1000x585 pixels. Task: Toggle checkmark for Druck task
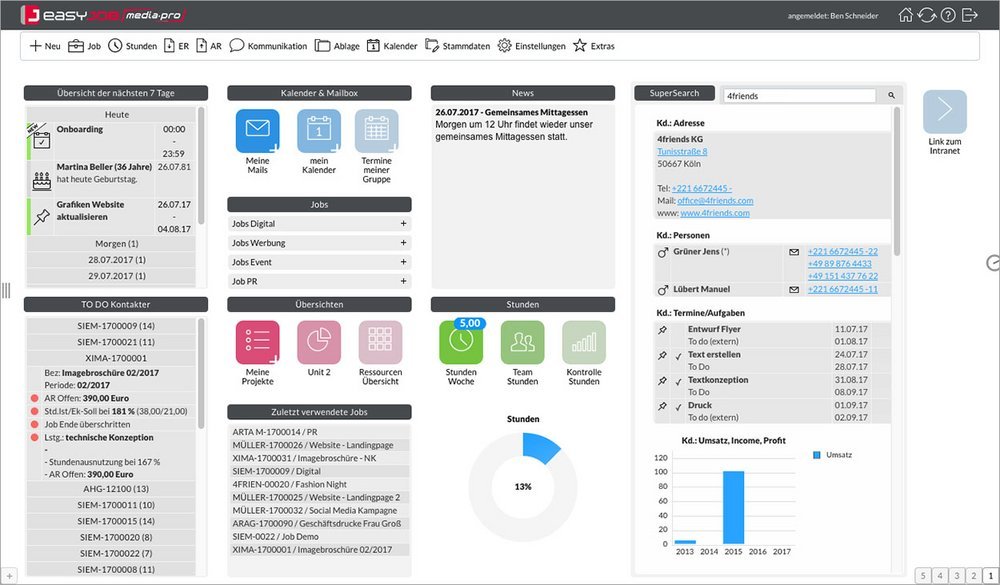pos(679,406)
